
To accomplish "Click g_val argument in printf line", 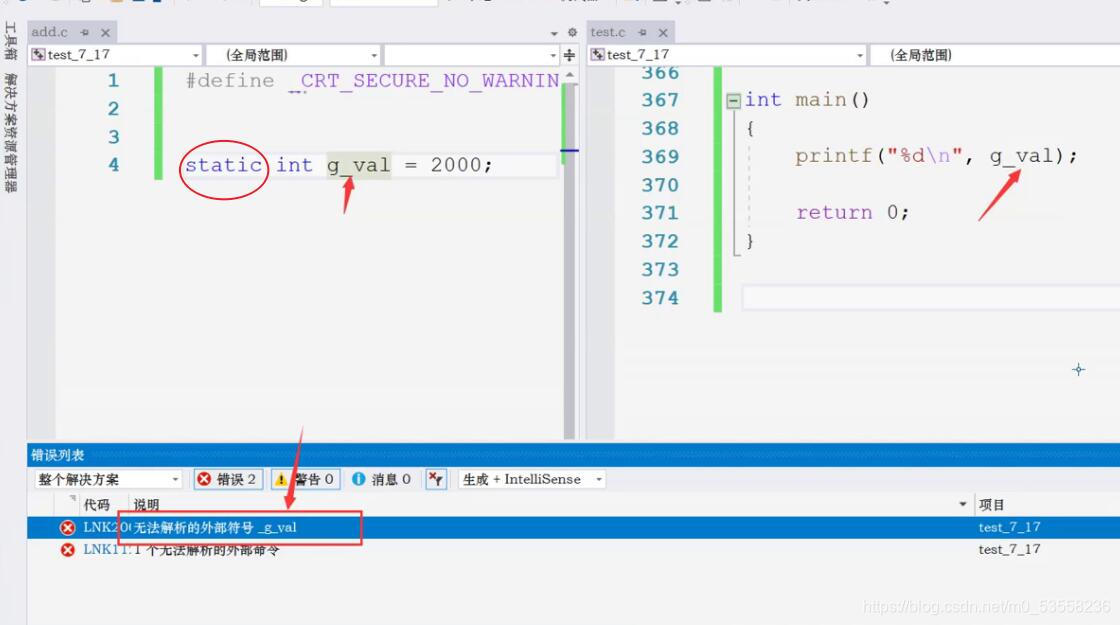I will click(x=1021, y=156).
